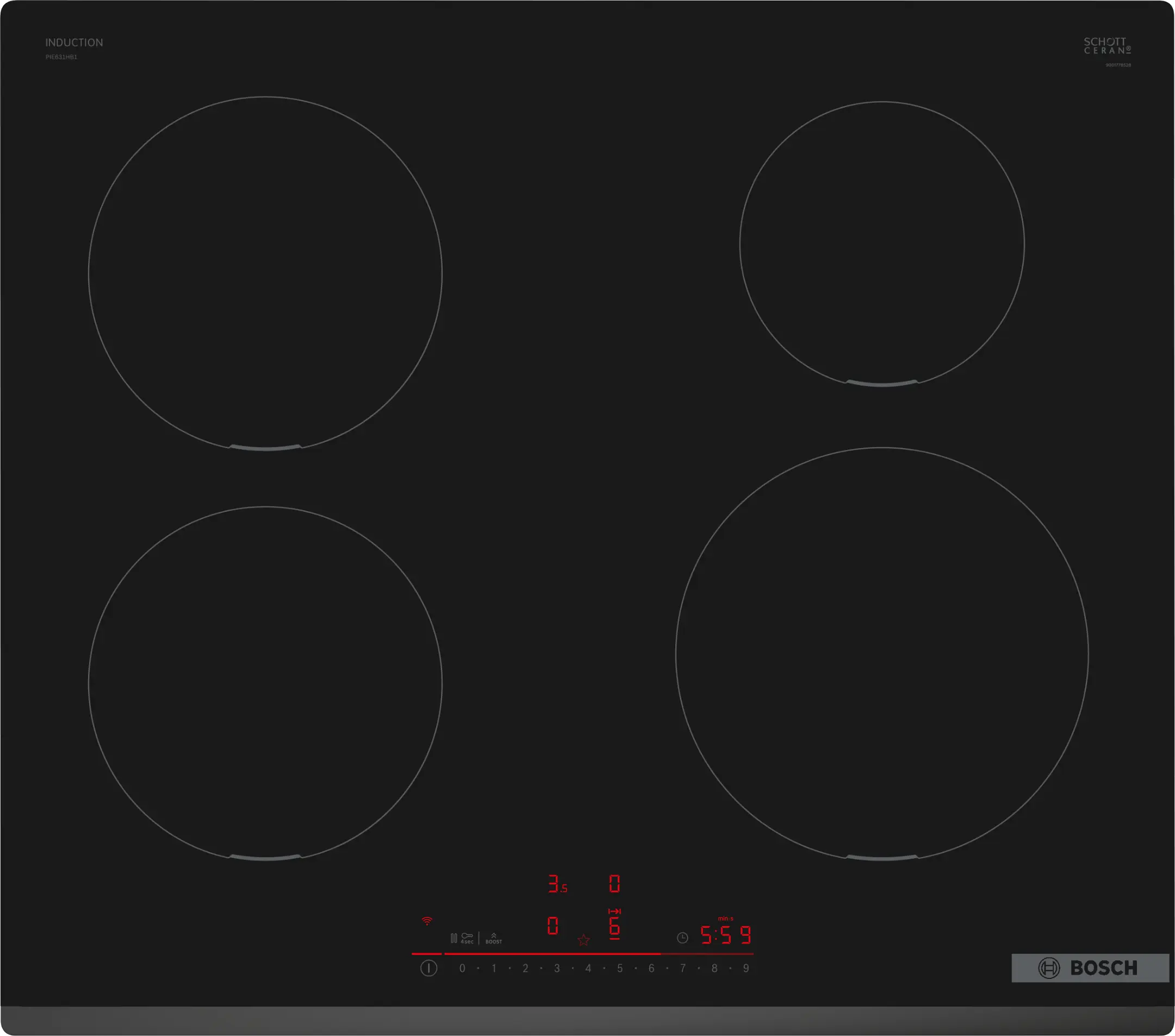
Task: Select the rear-left zone display showing 3.5
Action: pos(556,884)
